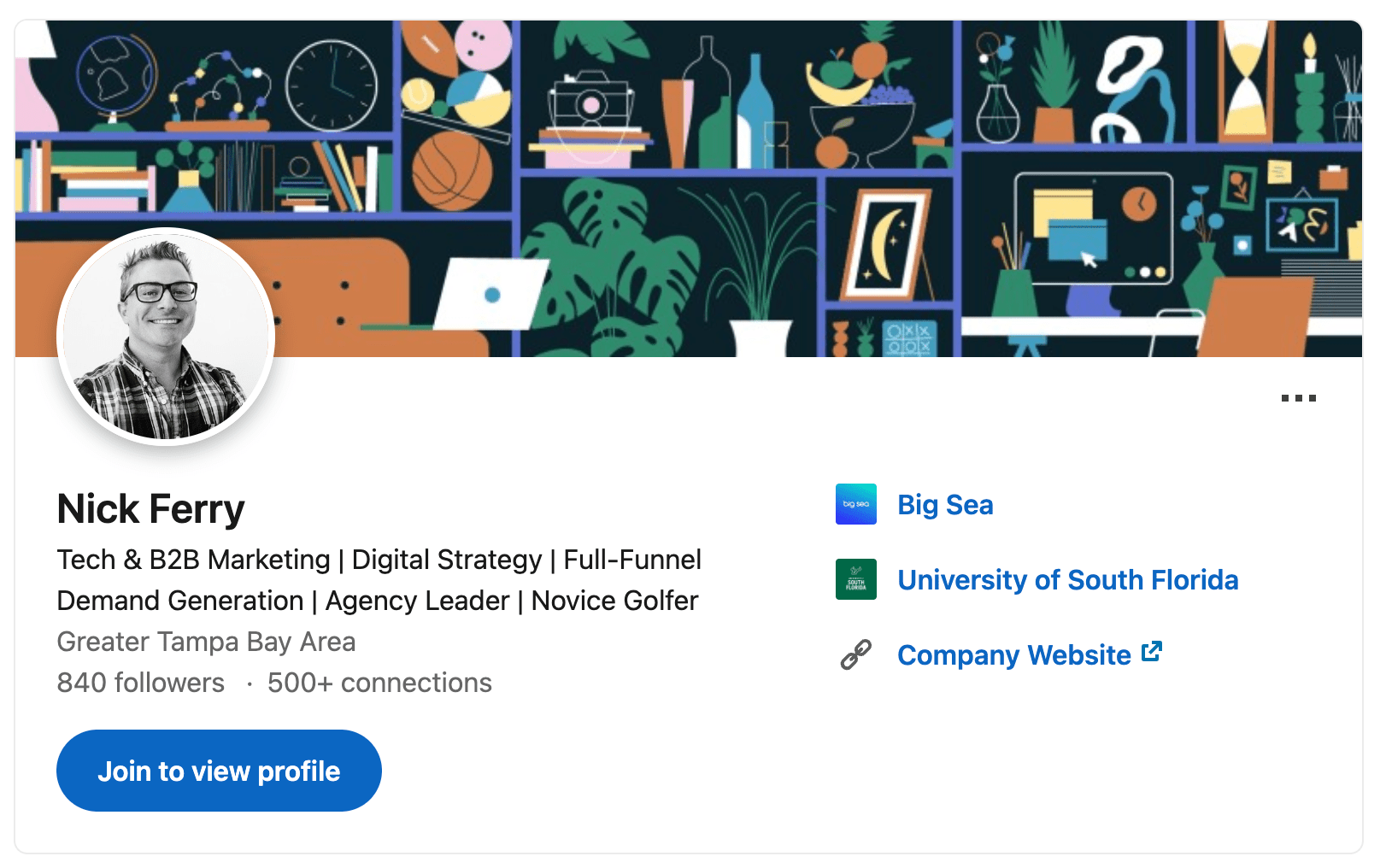Click the Join to view profile button
The height and width of the screenshot is (868, 1386).
coord(219,770)
